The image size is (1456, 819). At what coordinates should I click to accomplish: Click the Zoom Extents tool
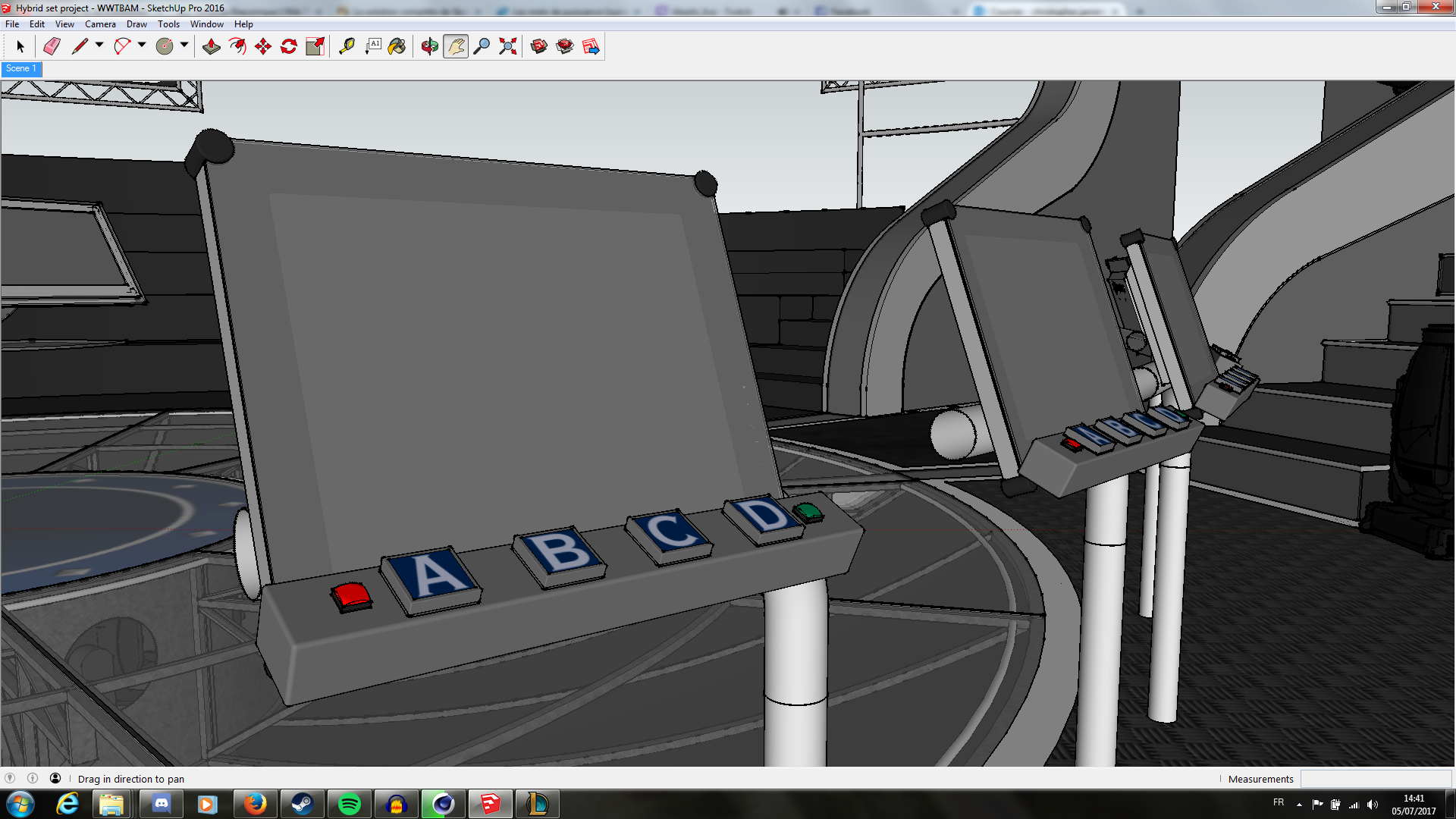508,47
